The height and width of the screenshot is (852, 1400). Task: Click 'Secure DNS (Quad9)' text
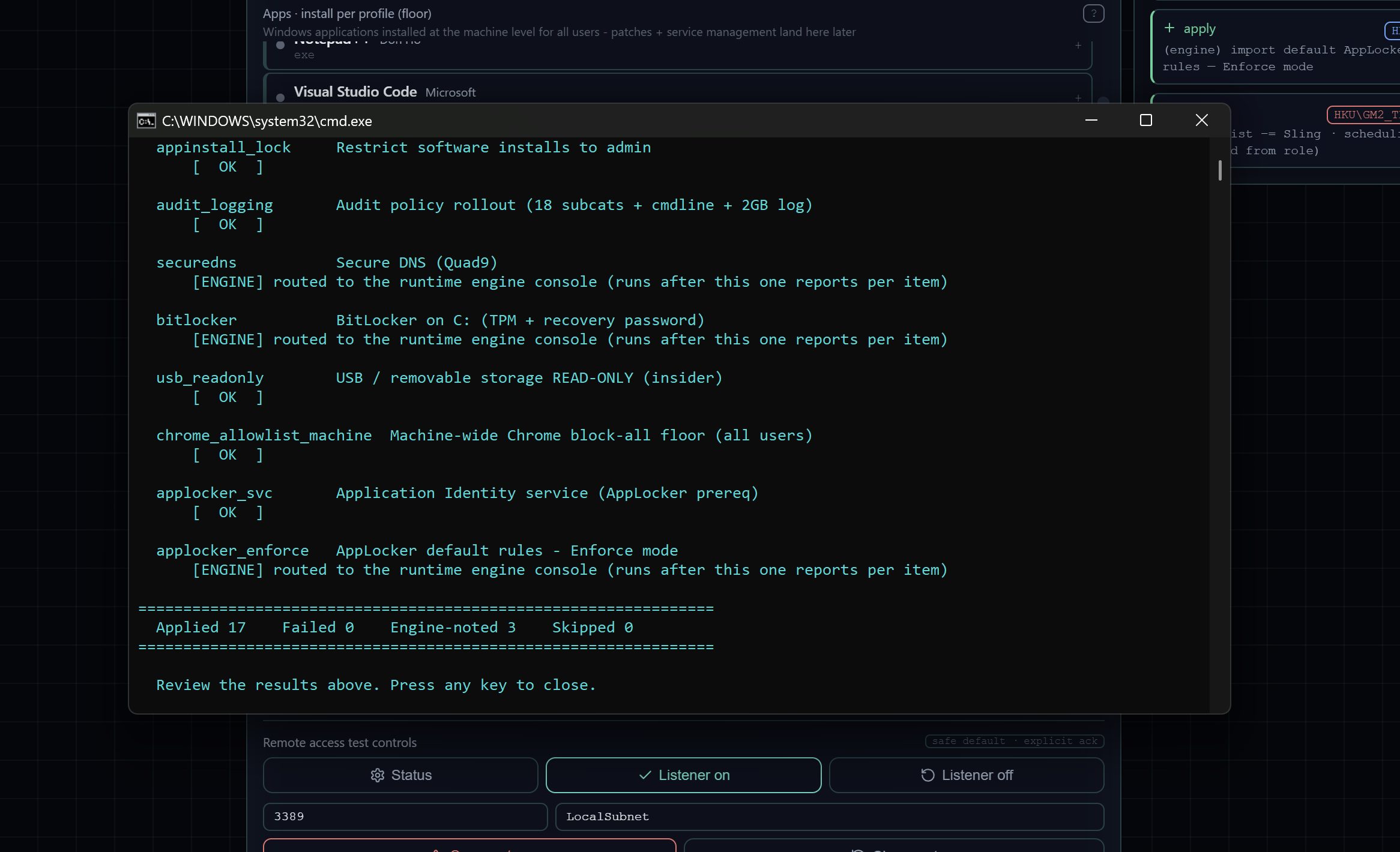click(417, 262)
